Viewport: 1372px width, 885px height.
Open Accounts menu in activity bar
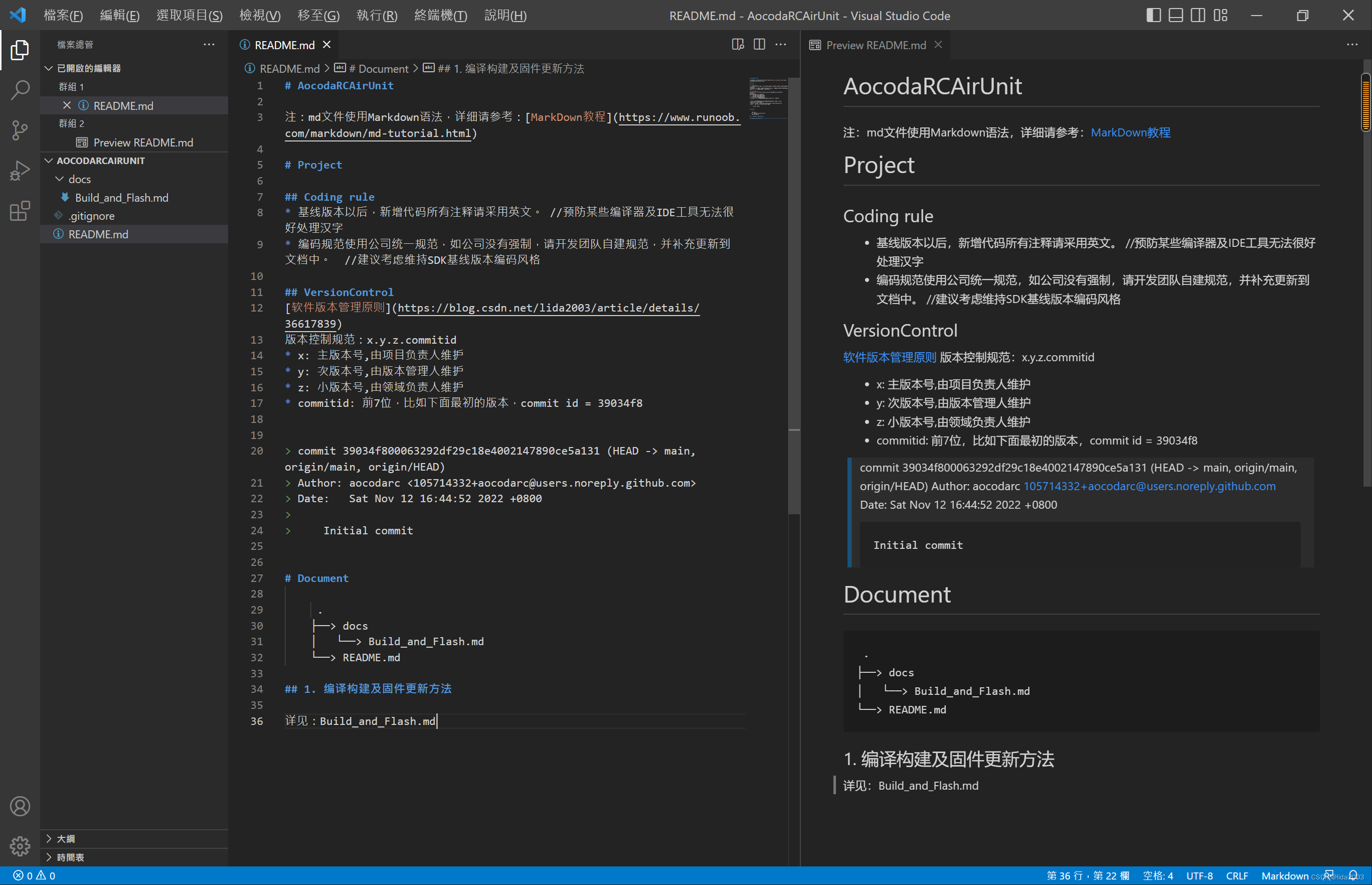(20, 806)
